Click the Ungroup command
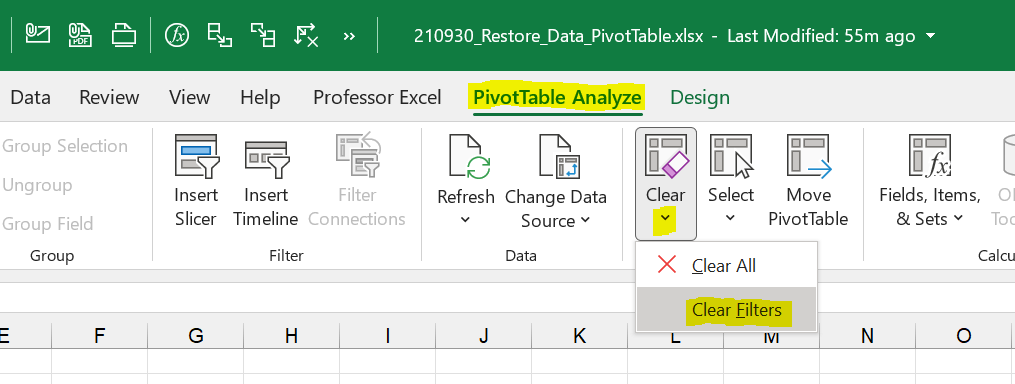The image size is (1015, 384). coord(37,185)
